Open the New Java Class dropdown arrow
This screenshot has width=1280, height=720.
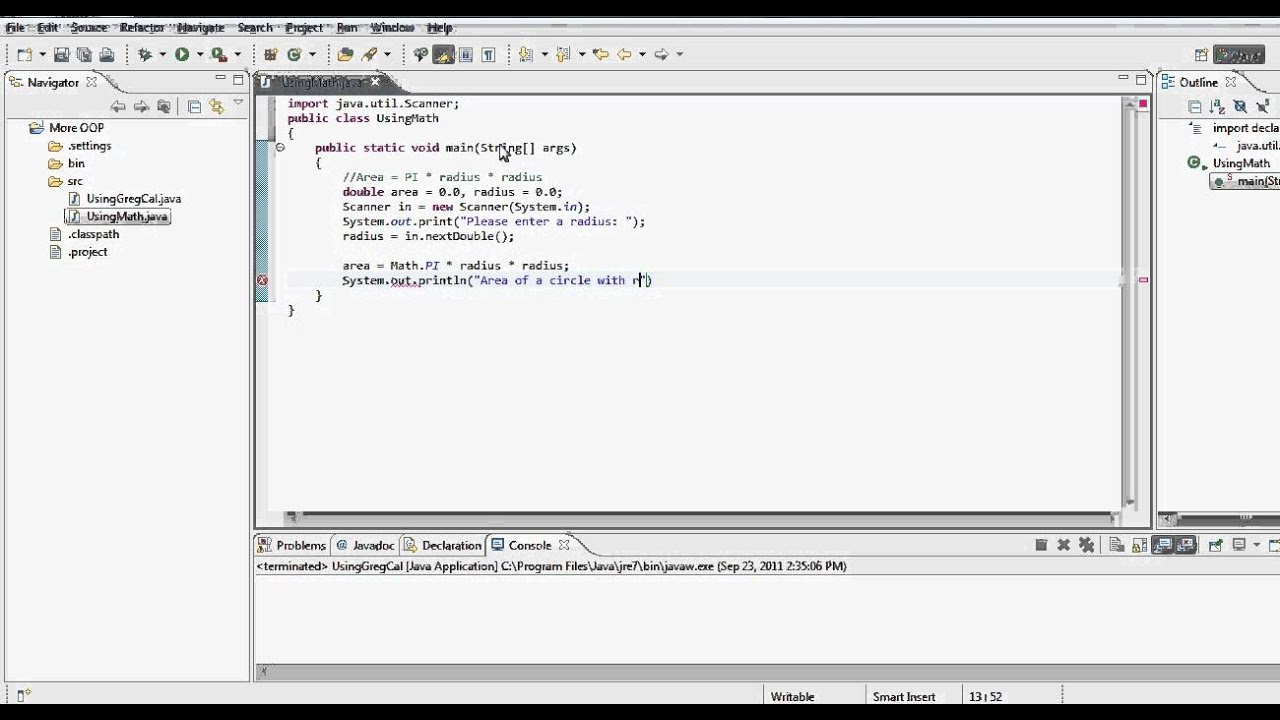point(312,55)
